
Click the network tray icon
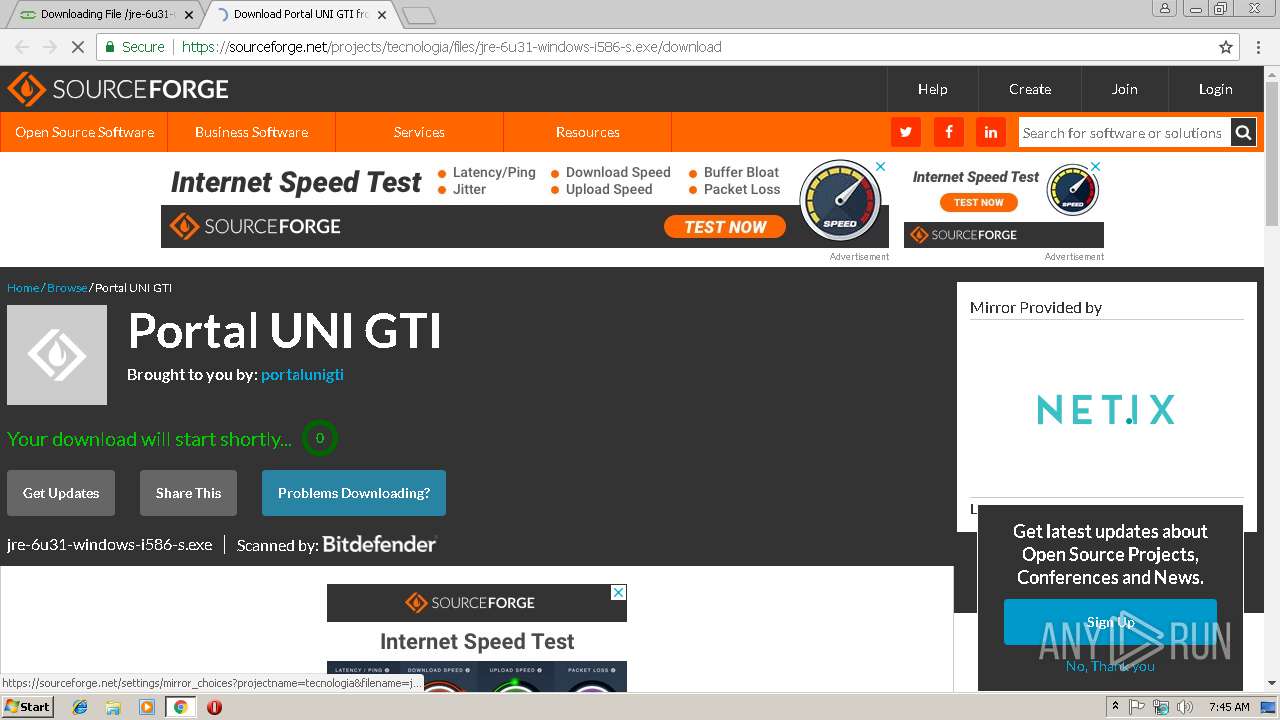click(x=1162, y=707)
